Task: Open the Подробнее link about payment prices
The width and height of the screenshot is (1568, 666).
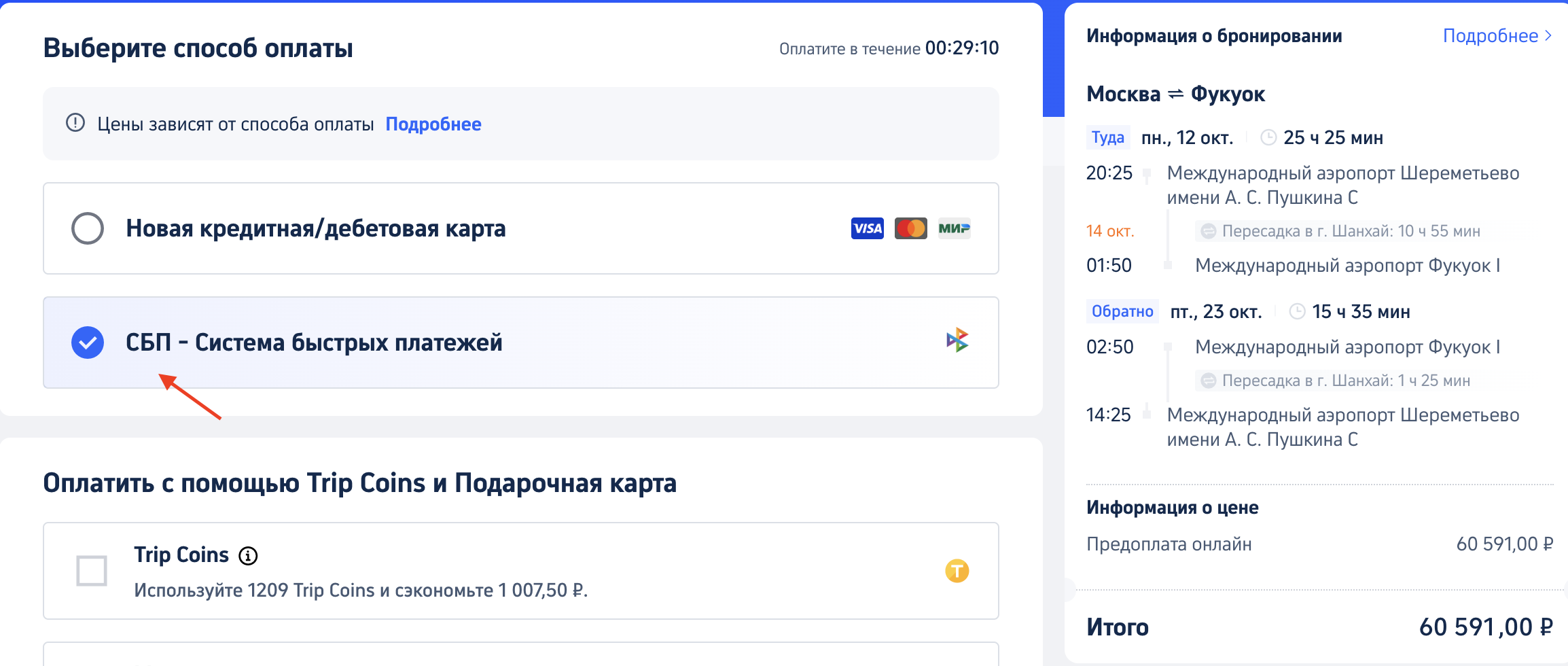Action: click(x=433, y=124)
